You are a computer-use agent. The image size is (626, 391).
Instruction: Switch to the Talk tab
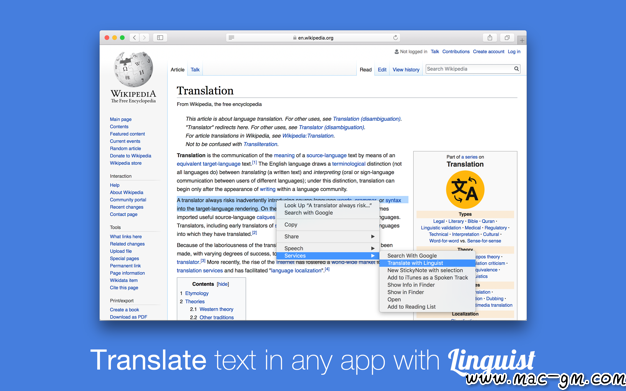pyautogui.click(x=195, y=69)
